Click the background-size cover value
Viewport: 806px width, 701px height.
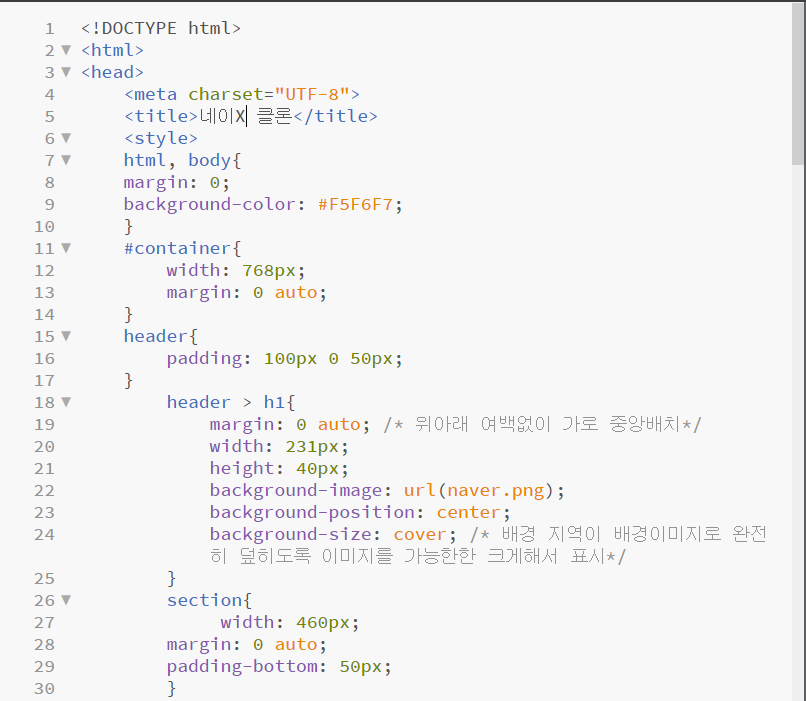point(419,534)
